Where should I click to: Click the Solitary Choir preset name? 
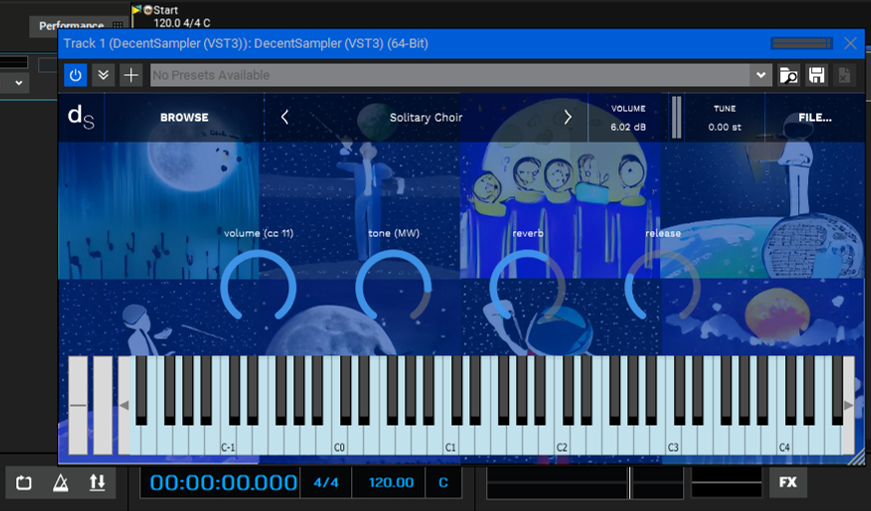(426, 117)
